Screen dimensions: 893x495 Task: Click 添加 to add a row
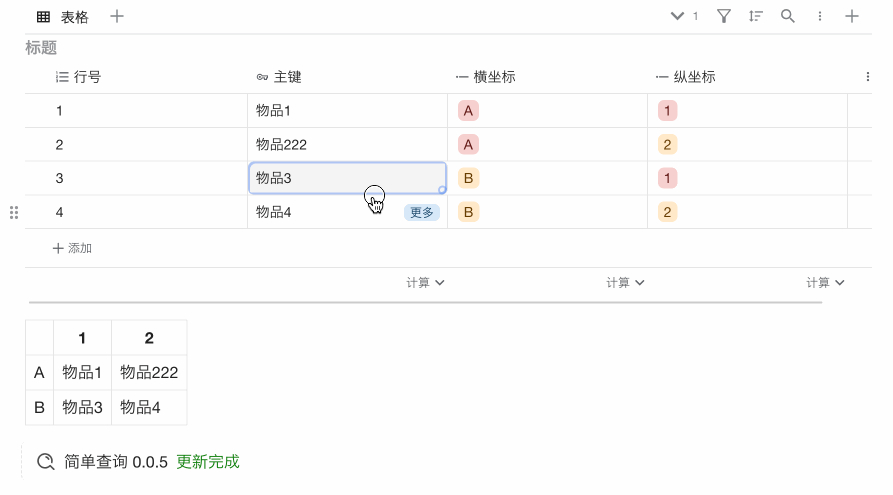[72, 248]
